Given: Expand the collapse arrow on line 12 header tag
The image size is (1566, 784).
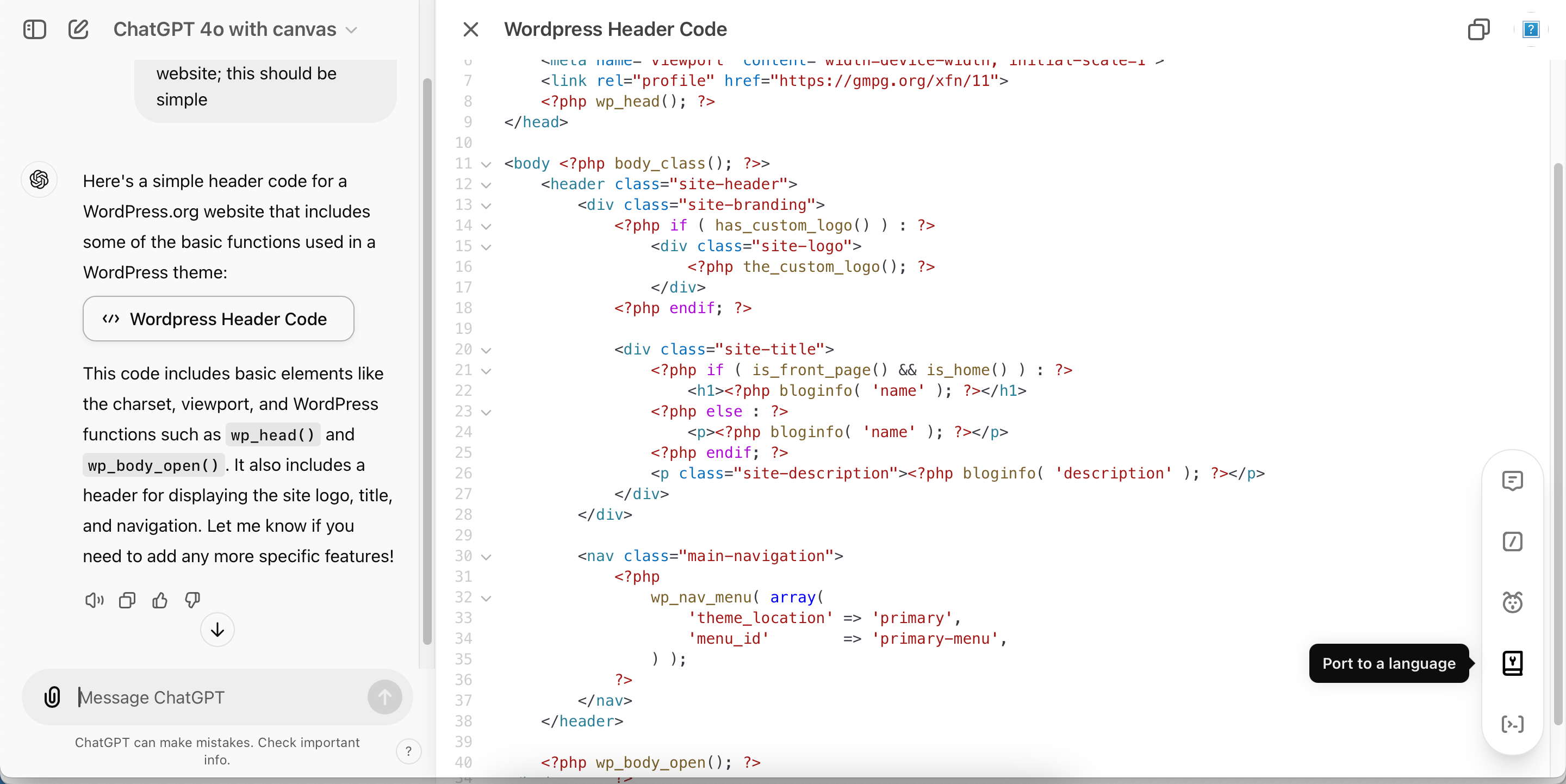Looking at the screenshot, I should tap(487, 184).
